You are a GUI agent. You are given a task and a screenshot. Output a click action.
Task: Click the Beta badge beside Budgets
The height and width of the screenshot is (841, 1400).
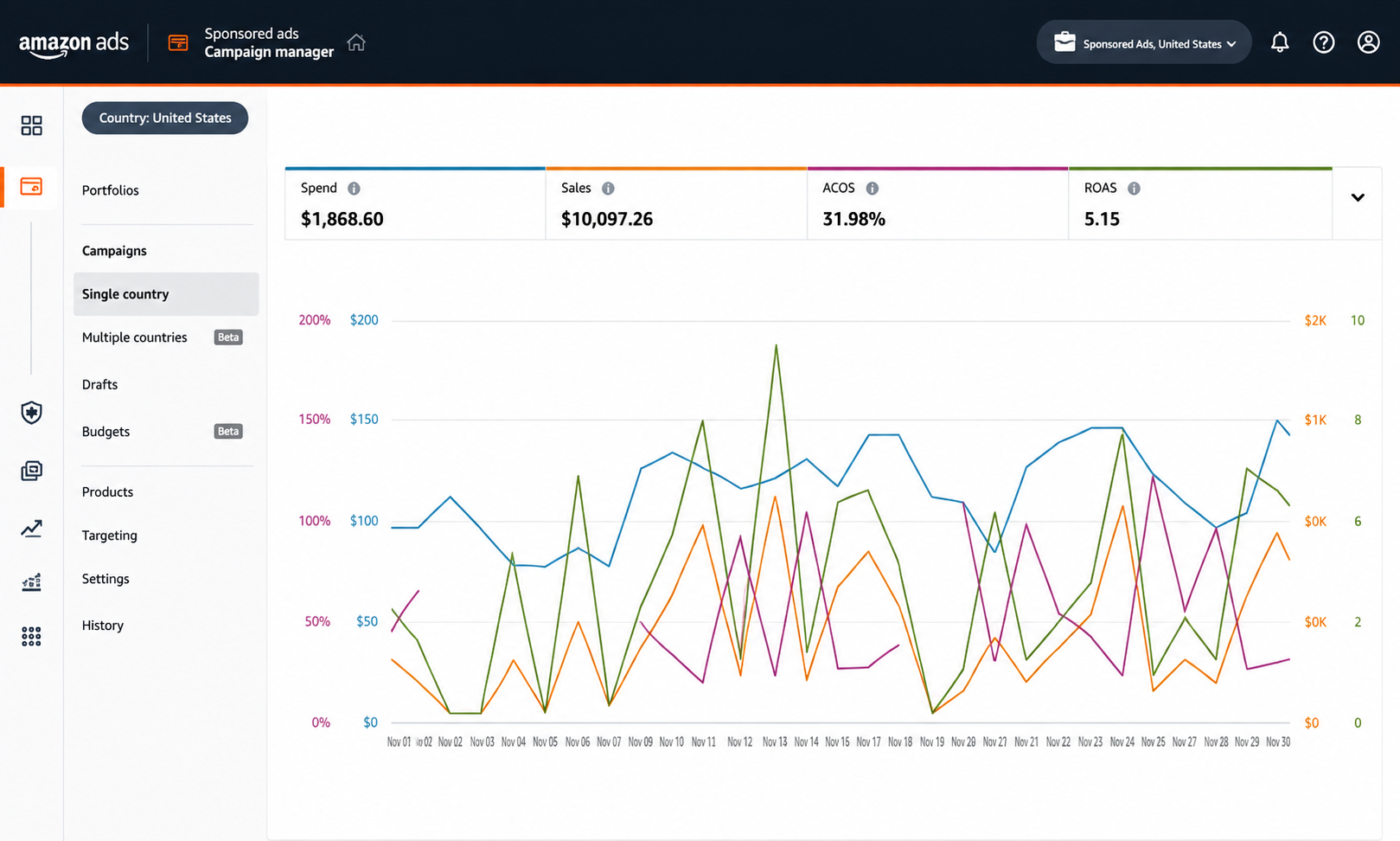coord(228,432)
